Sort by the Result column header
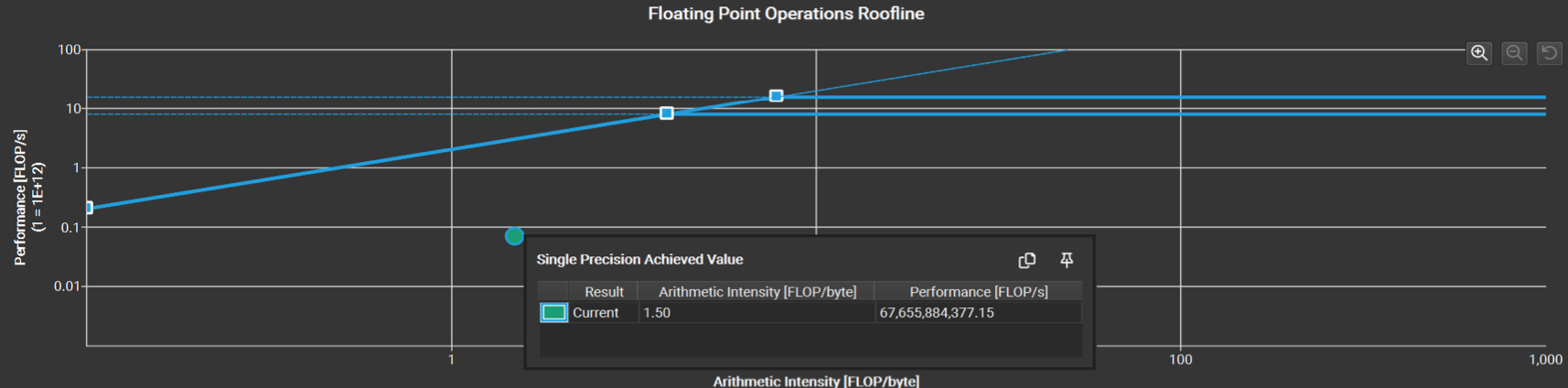1568x388 pixels. (604, 292)
